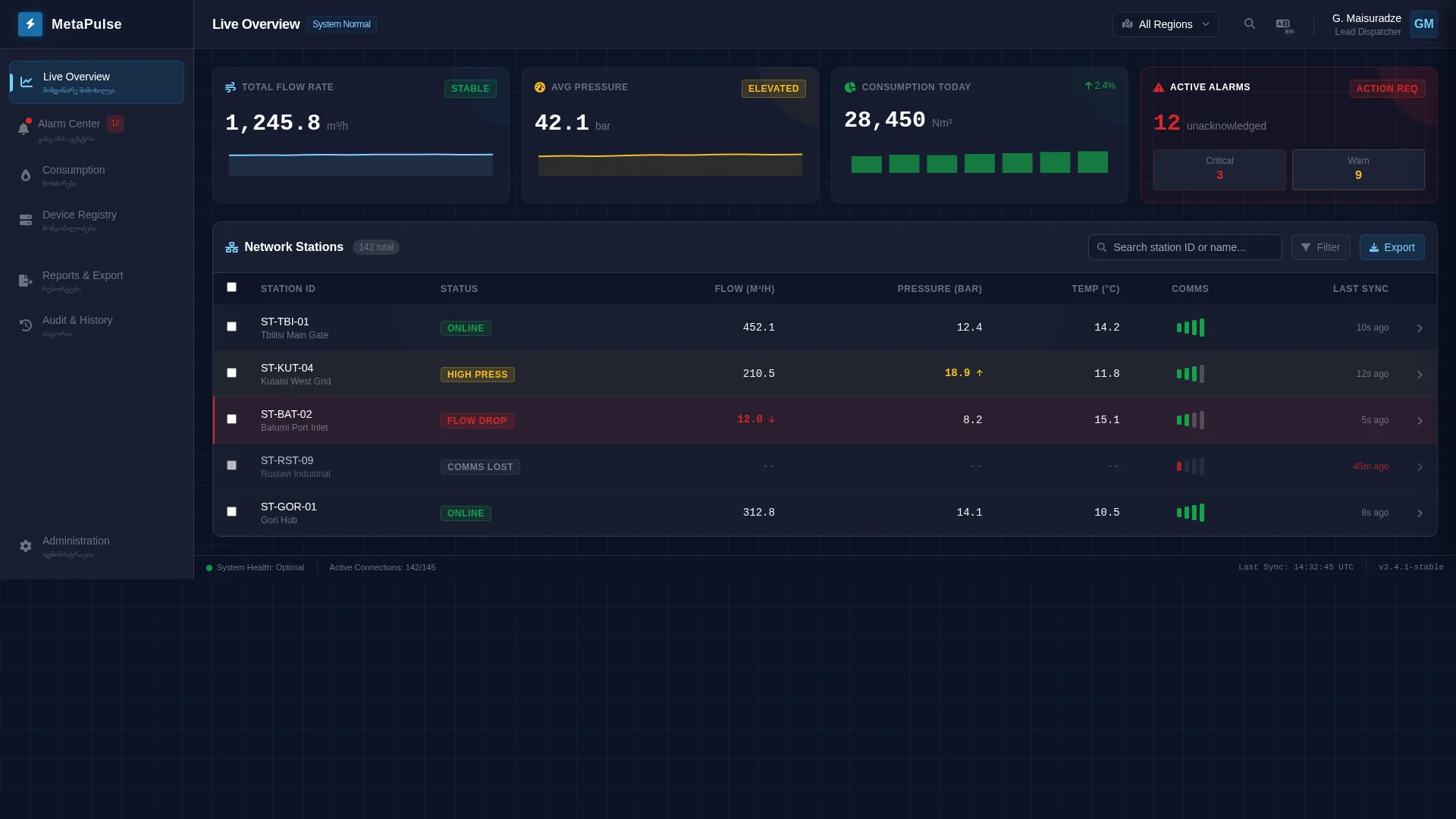1456x819 pixels.
Task: Sort by the PRESSURE (BAR) column header
Action: pyautogui.click(x=940, y=289)
